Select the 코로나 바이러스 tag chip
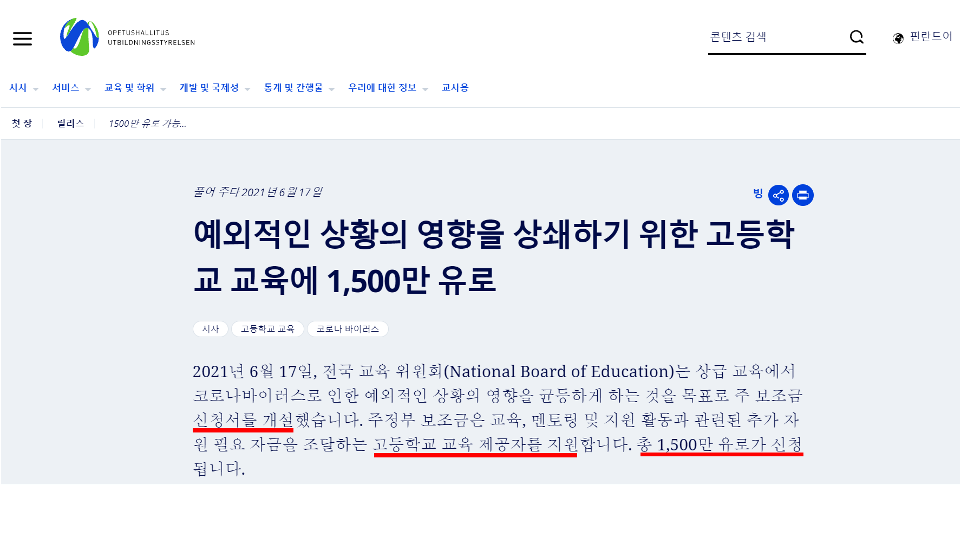 347,328
